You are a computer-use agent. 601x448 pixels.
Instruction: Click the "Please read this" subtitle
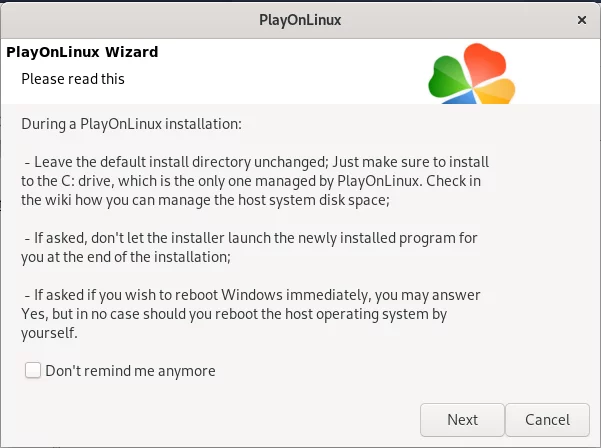coord(73,79)
